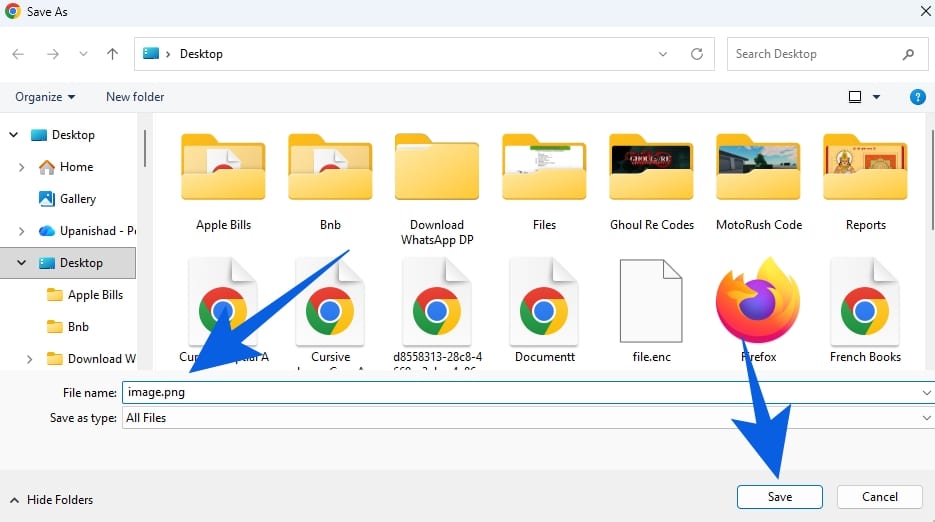Select the Reports folder
The height and width of the screenshot is (522, 935).
coord(865,183)
